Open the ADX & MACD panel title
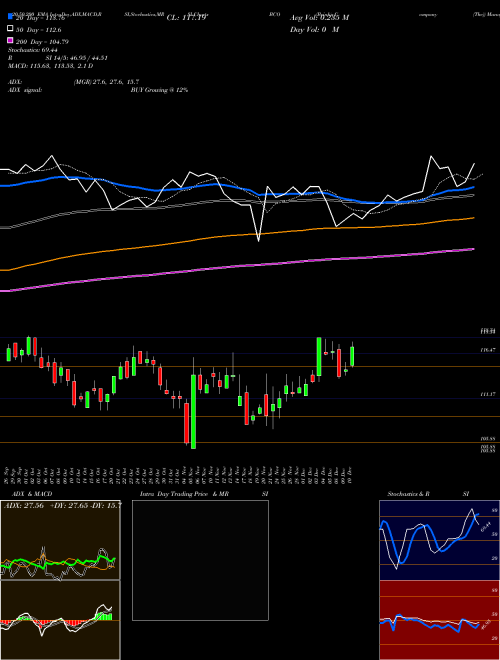 pyautogui.click(x=32, y=494)
